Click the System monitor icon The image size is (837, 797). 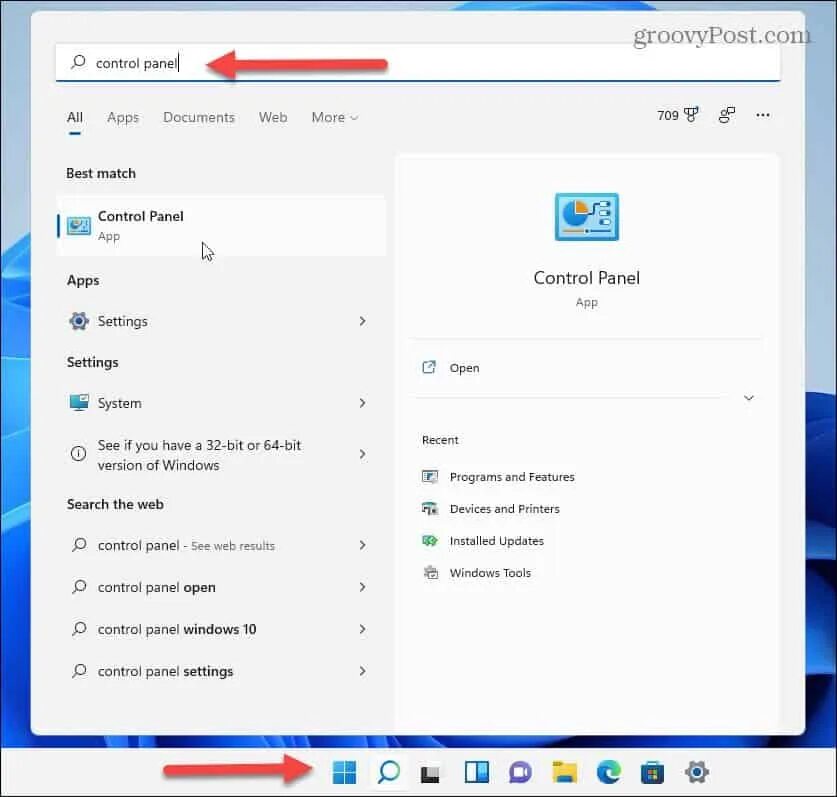coord(79,403)
